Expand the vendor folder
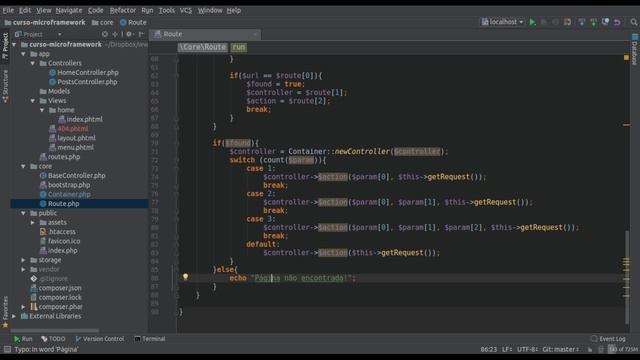Screen dimensions: 640x360 tap(24, 269)
